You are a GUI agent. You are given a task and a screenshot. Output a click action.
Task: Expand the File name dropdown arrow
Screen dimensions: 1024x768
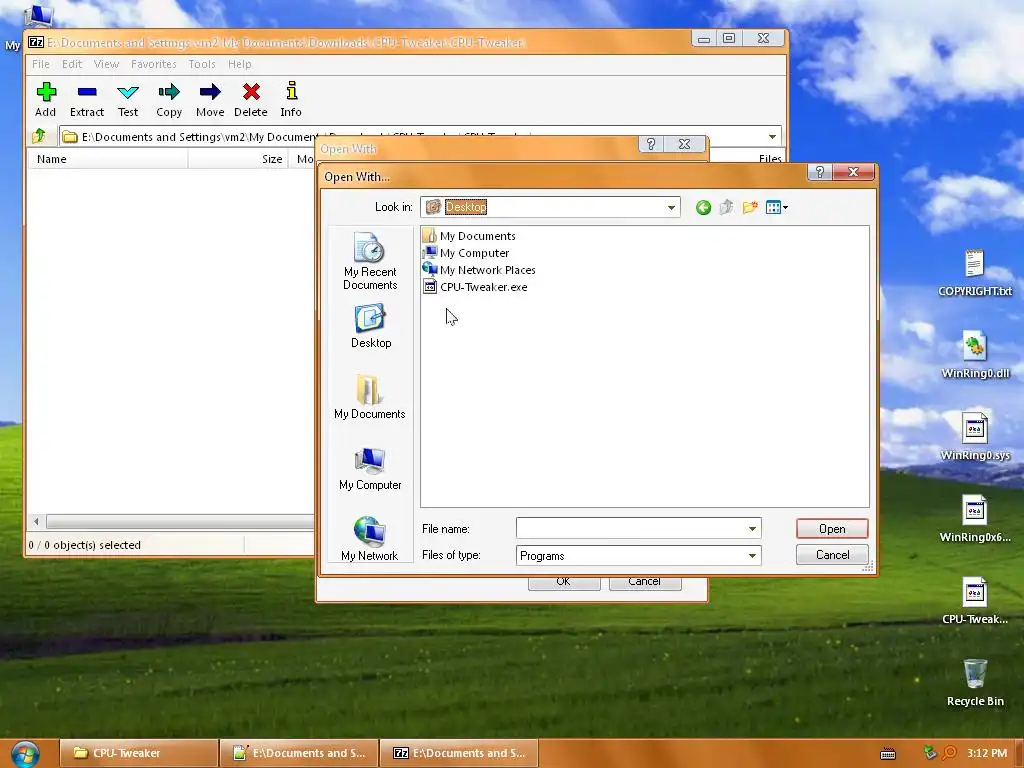752,528
